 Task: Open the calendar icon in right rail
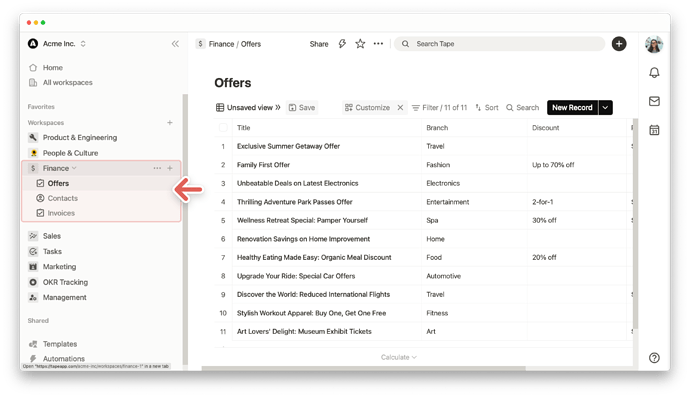pos(654,130)
